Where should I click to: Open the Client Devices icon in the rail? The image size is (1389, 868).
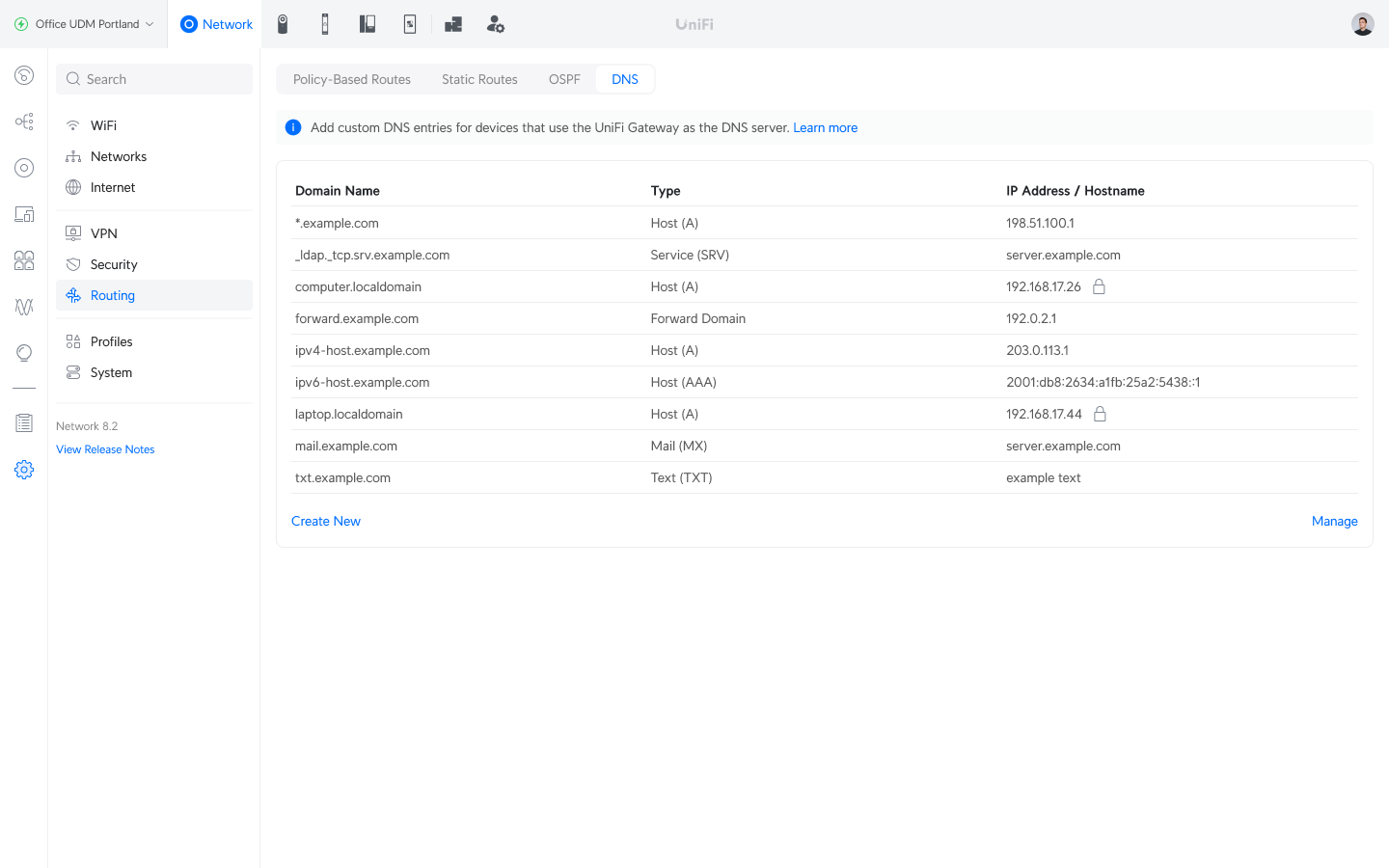pos(24,214)
